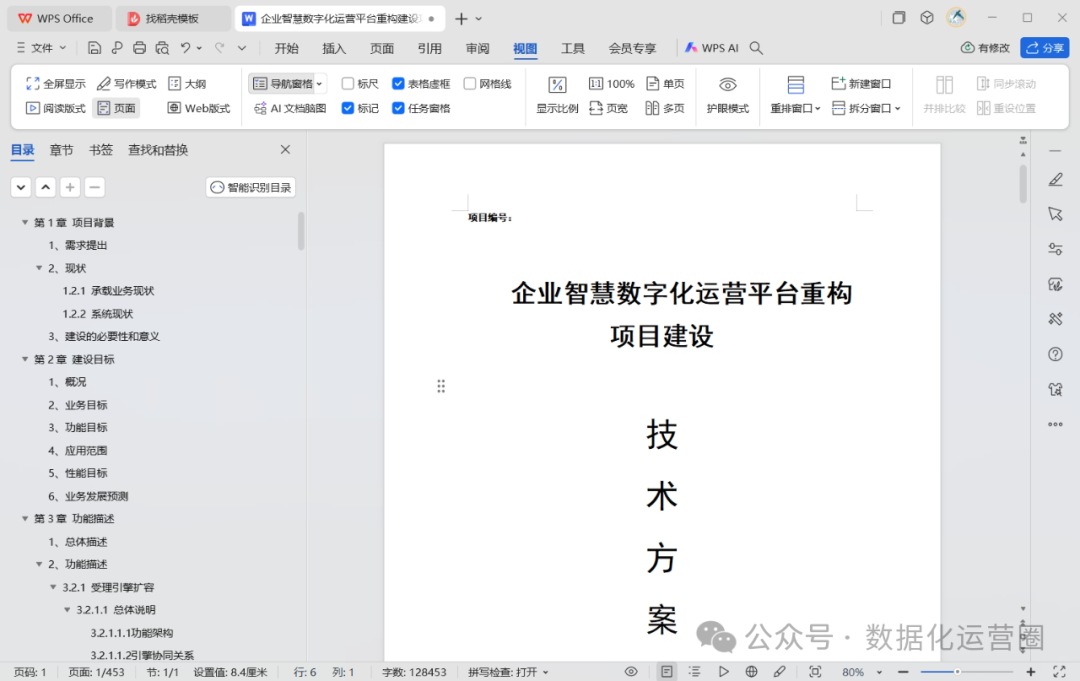Open the 插入 ribbon tab

(334, 48)
